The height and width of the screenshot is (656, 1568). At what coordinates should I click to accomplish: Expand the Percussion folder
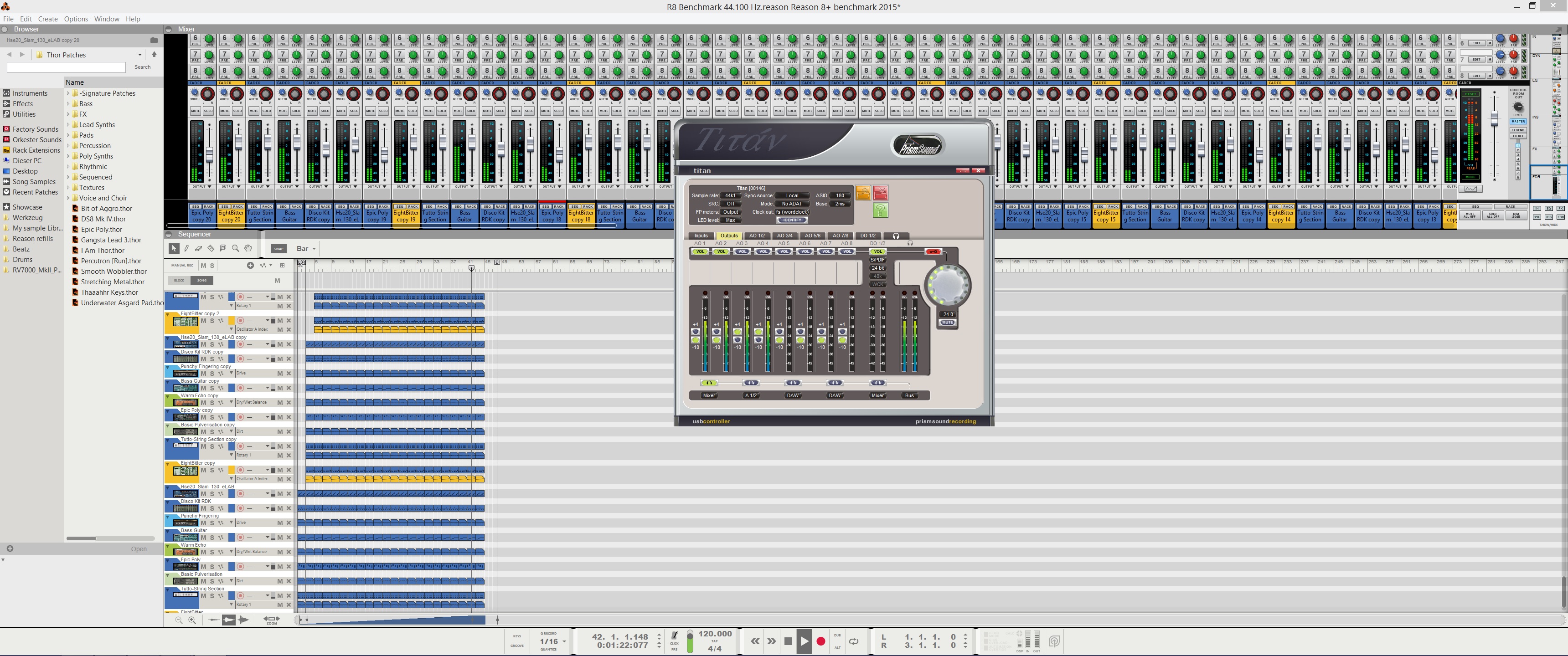coord(68,145)
